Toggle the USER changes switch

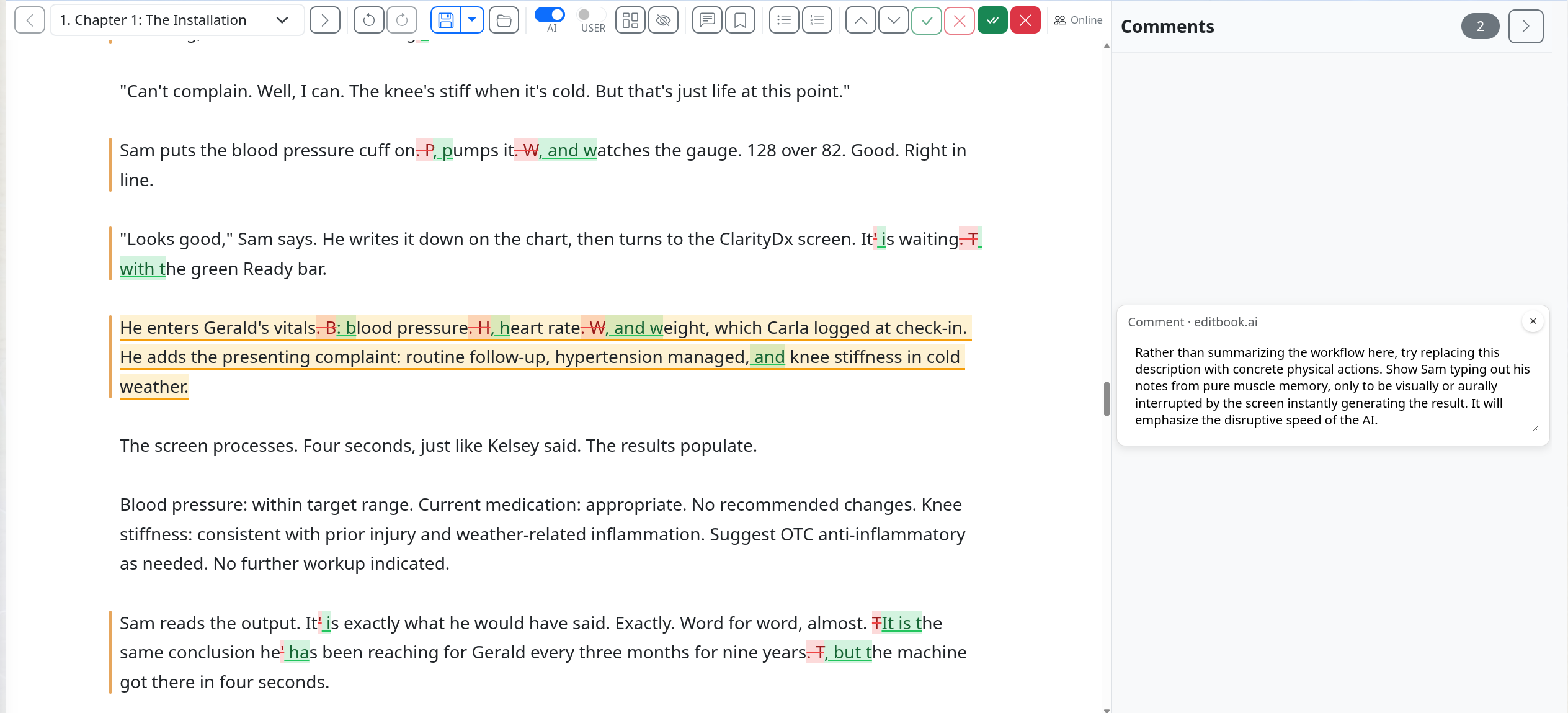(591, 14)
